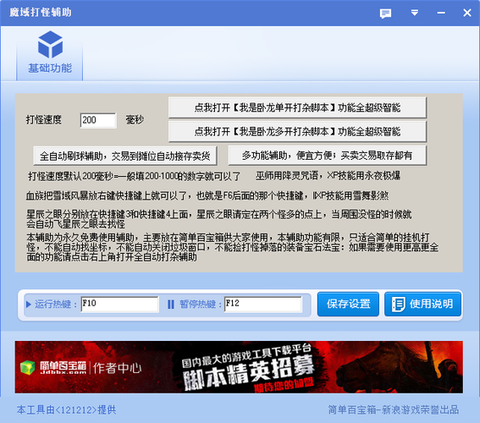Click the 我是卧龙单开打杂脚本 button

point(297,107)
